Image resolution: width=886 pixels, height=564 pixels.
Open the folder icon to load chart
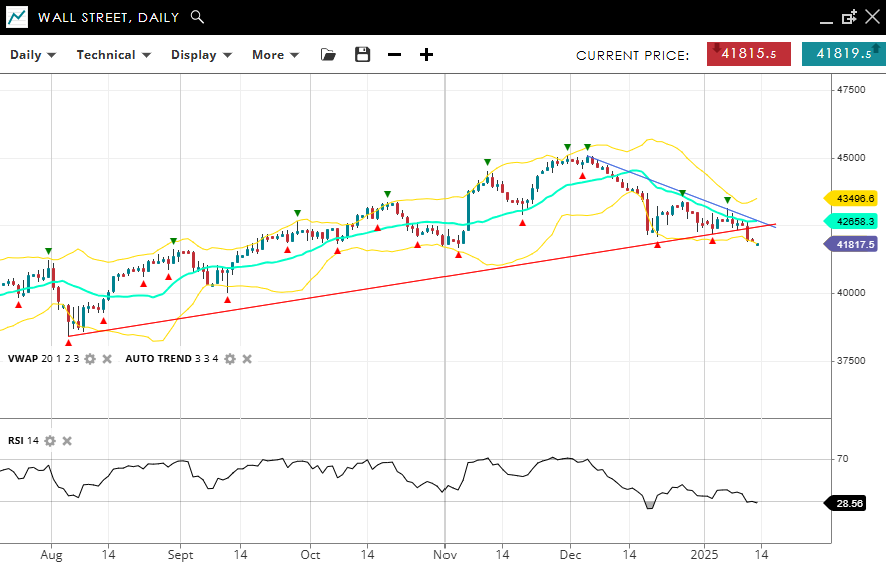(x=328, y=55)
